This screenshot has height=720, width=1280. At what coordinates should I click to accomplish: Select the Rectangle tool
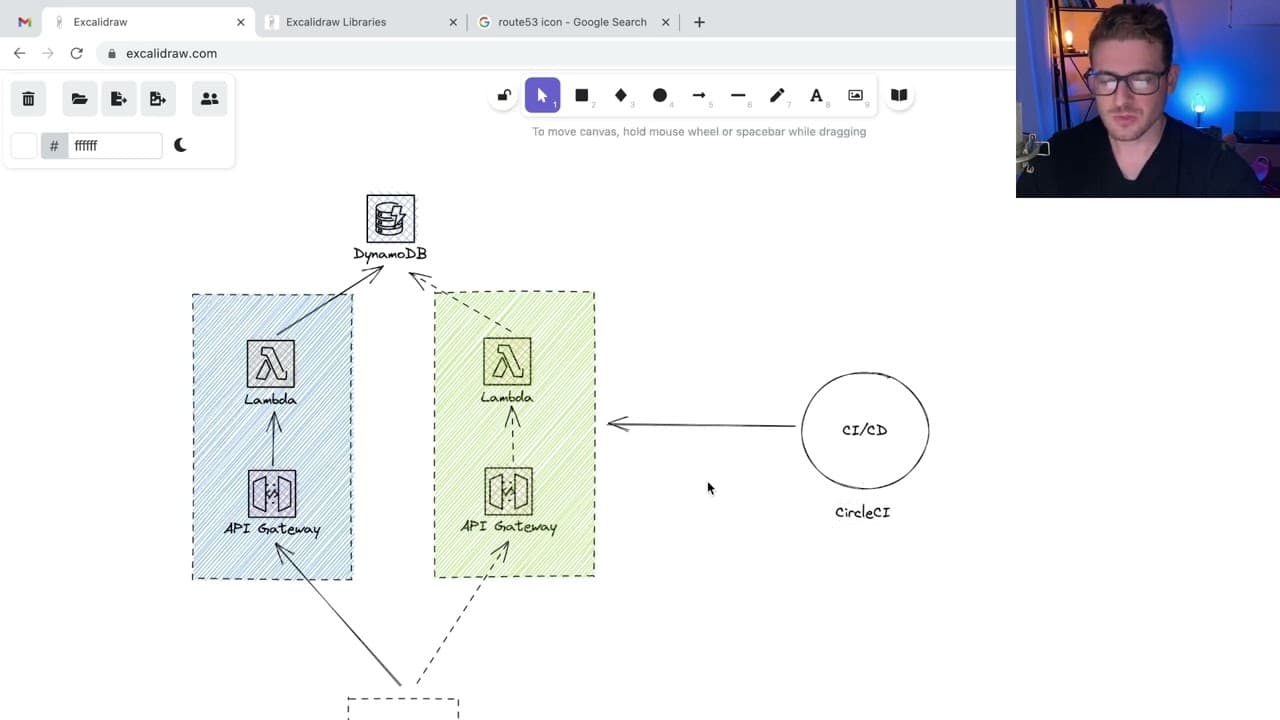tap(582, 96)
